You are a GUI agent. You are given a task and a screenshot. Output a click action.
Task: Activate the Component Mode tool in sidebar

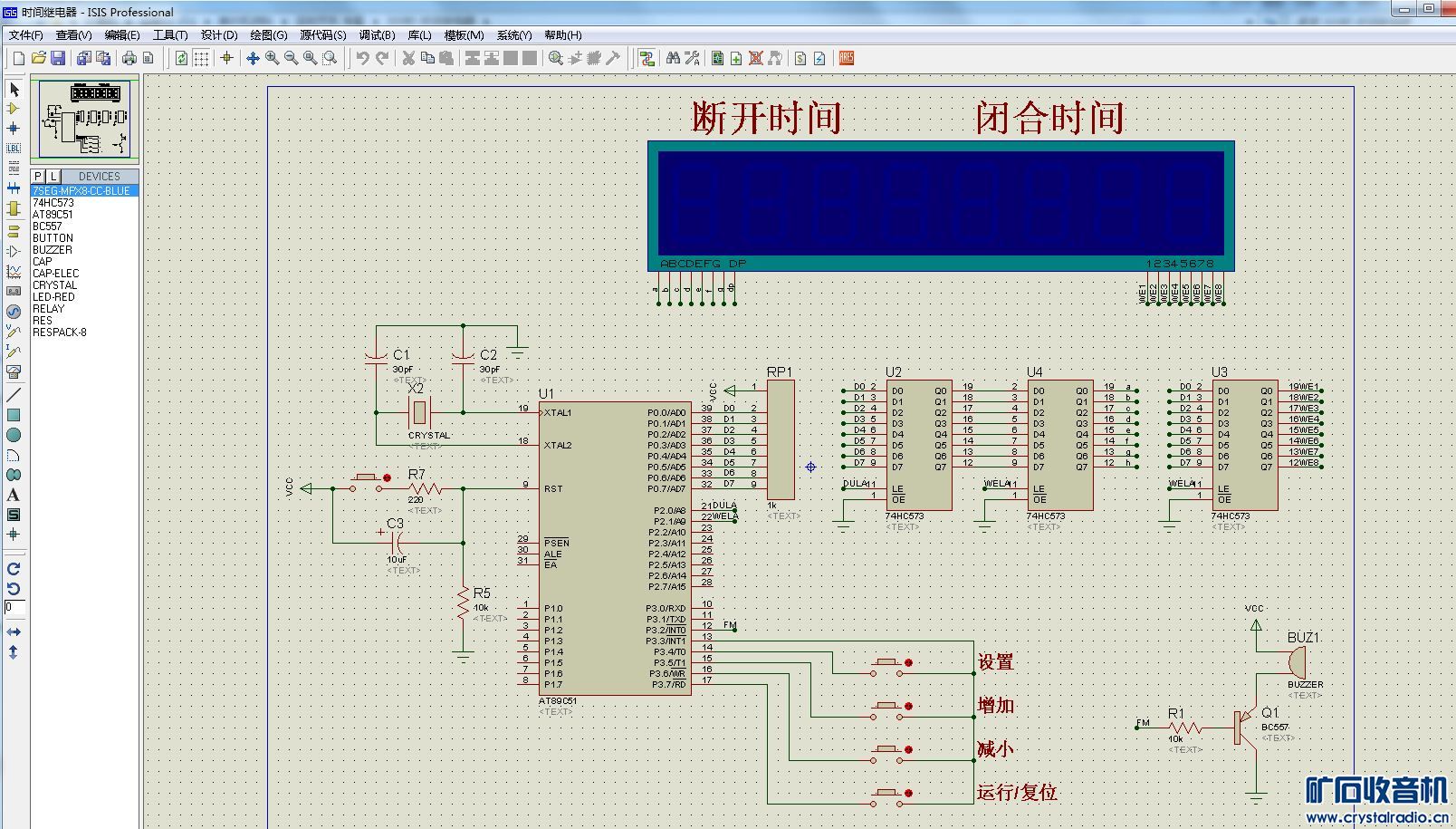point(14,109)
